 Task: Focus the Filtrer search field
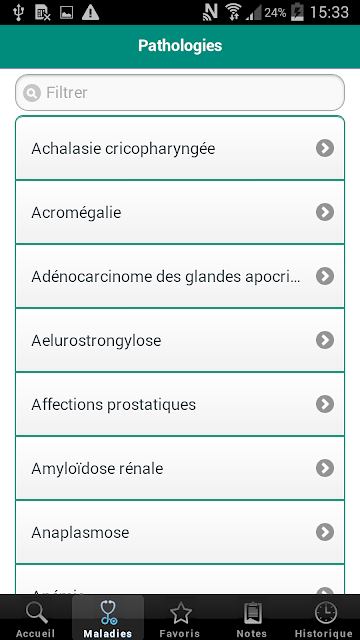coord(180,93)
